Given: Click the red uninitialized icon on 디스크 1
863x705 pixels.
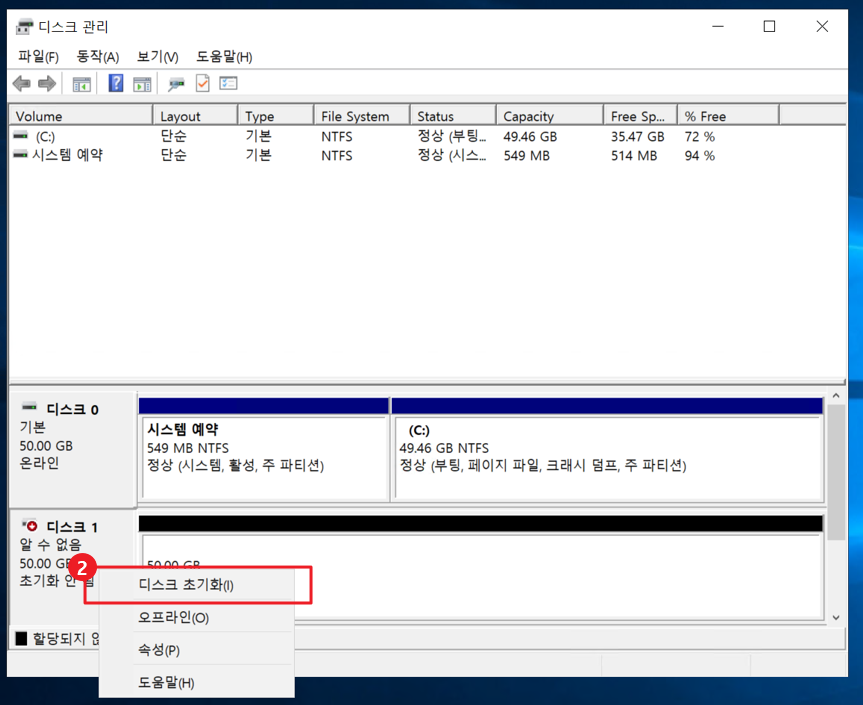Looking at the screenshot, I should tap(30, 525).
